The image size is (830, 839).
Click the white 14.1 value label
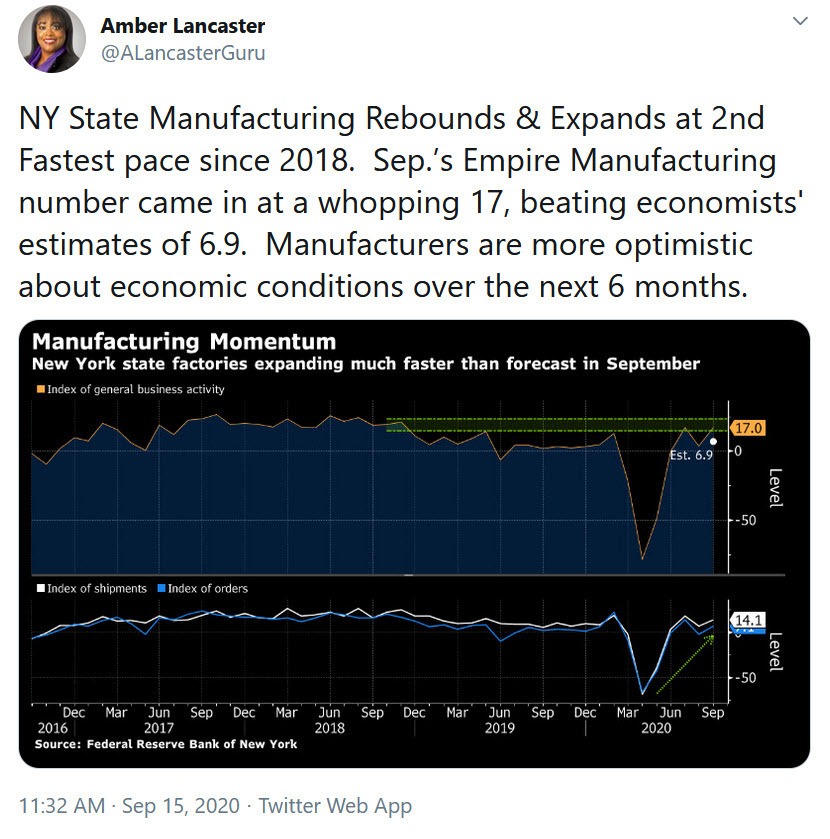[x=748, y=620]
